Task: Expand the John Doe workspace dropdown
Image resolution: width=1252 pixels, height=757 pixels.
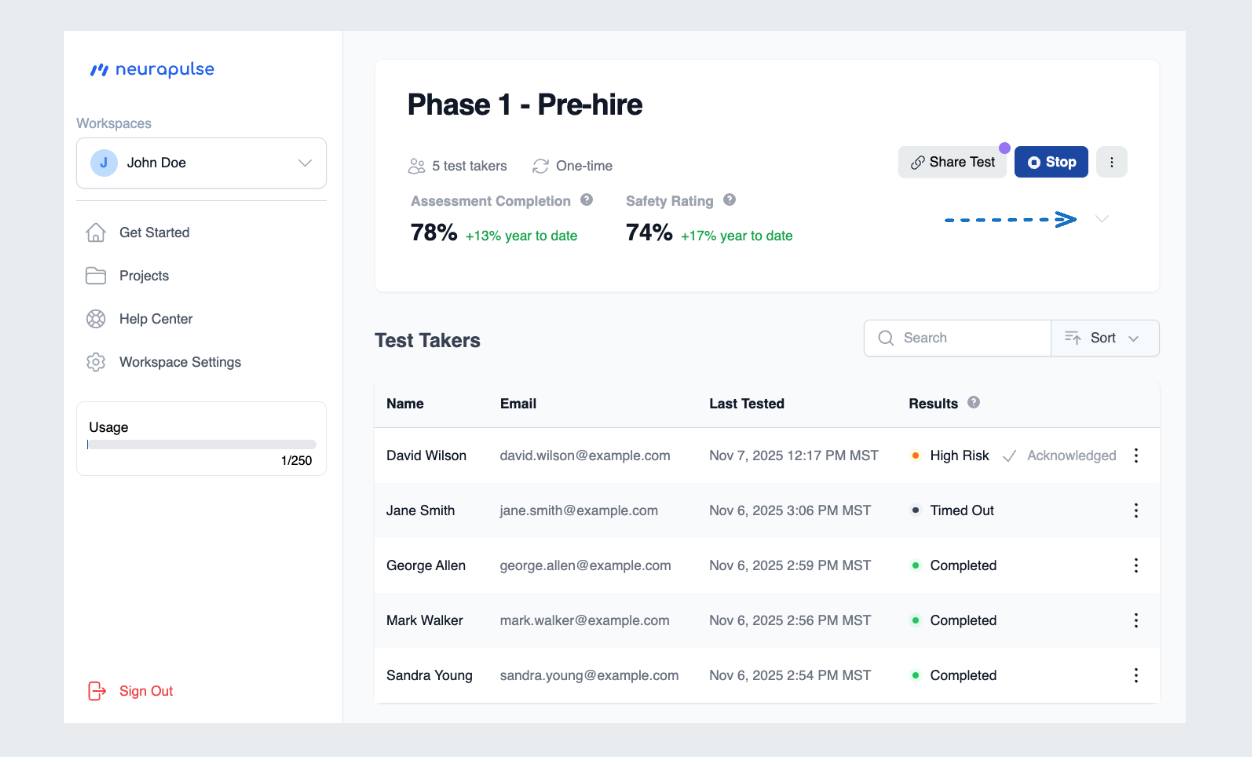Action: [x=305, y=162]
